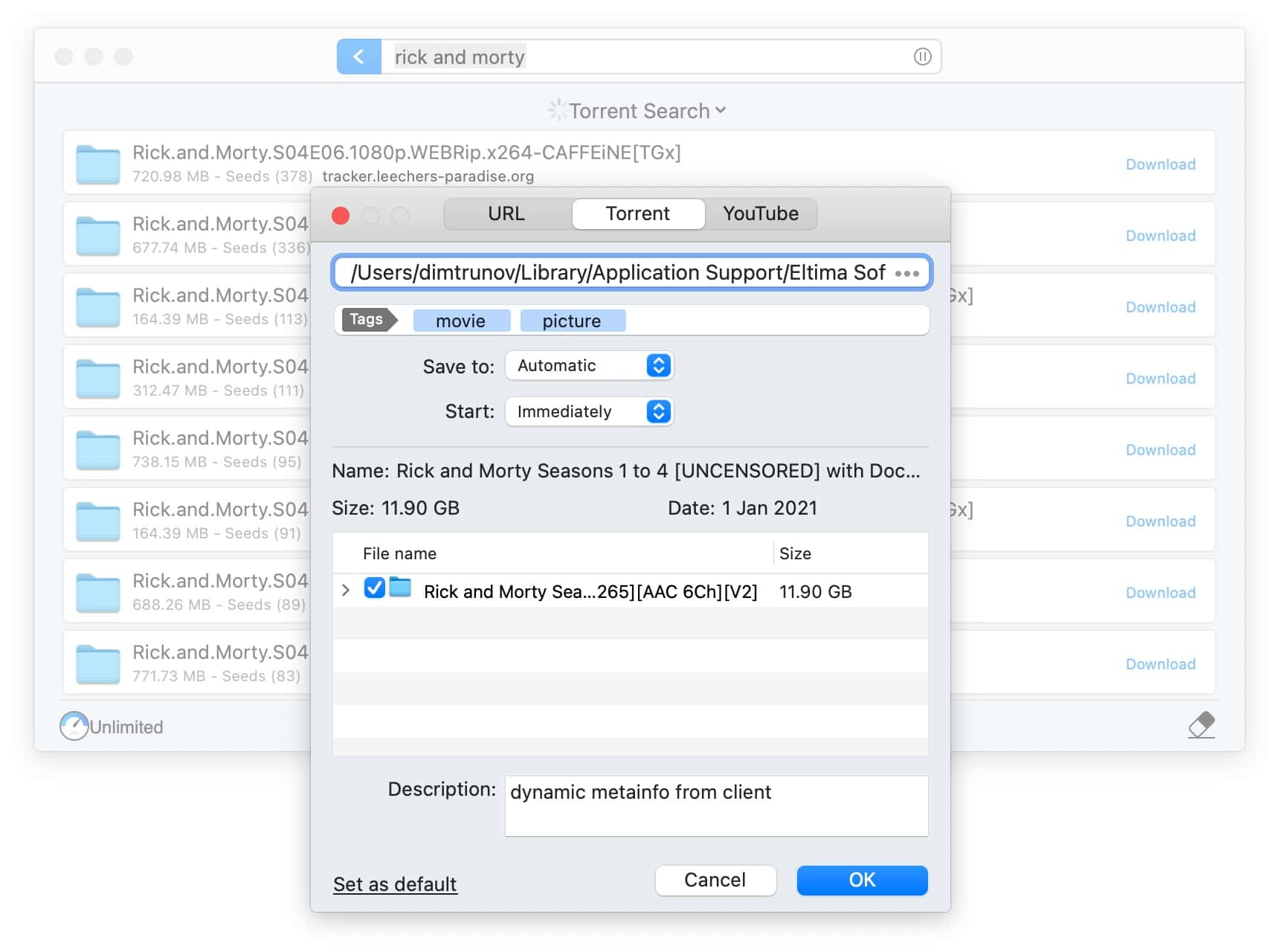Open the Save to Automatic dropdown
The image size is (1279, 952).
pos(589,365)
